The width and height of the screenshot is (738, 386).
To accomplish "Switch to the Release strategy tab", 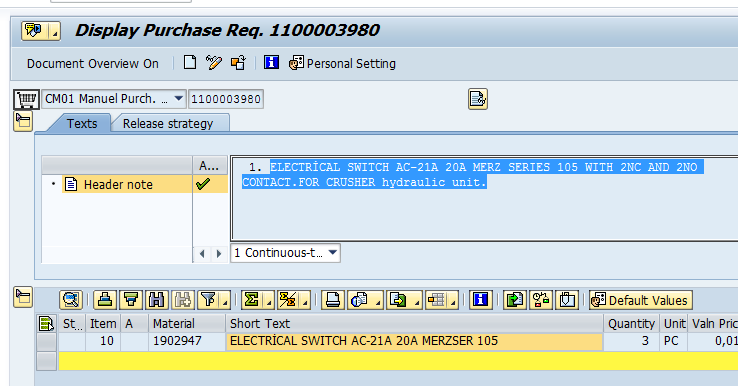I will click(x=168, y=123).
